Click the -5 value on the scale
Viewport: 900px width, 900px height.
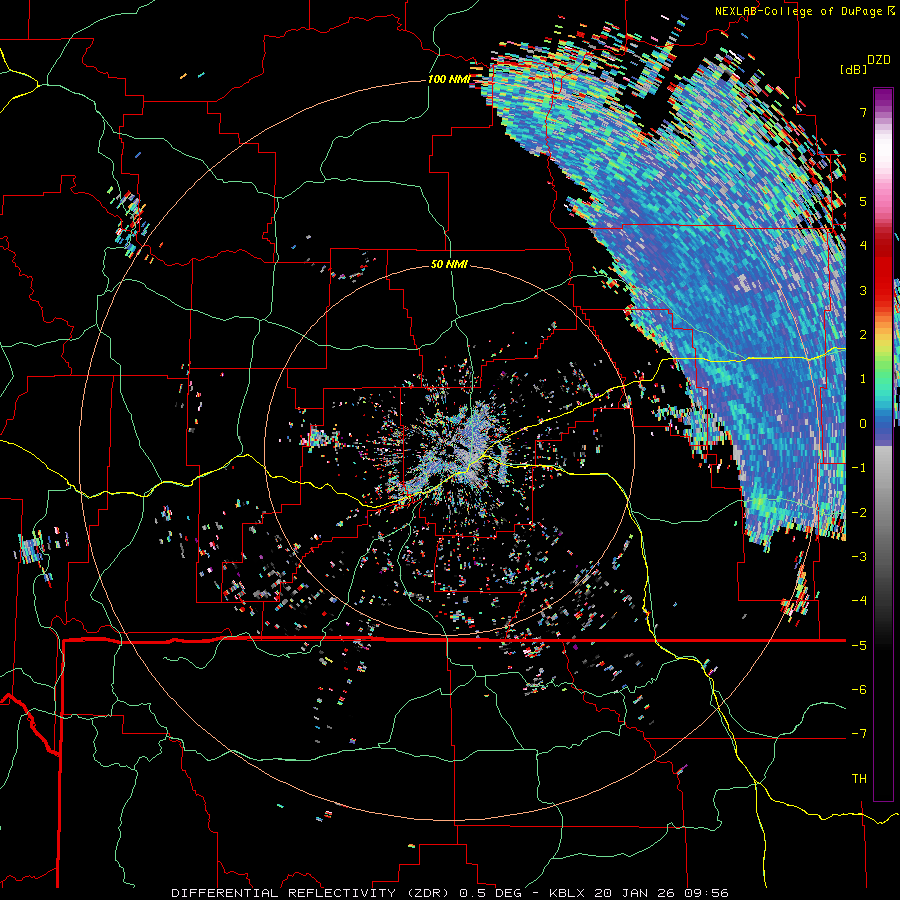859,646
